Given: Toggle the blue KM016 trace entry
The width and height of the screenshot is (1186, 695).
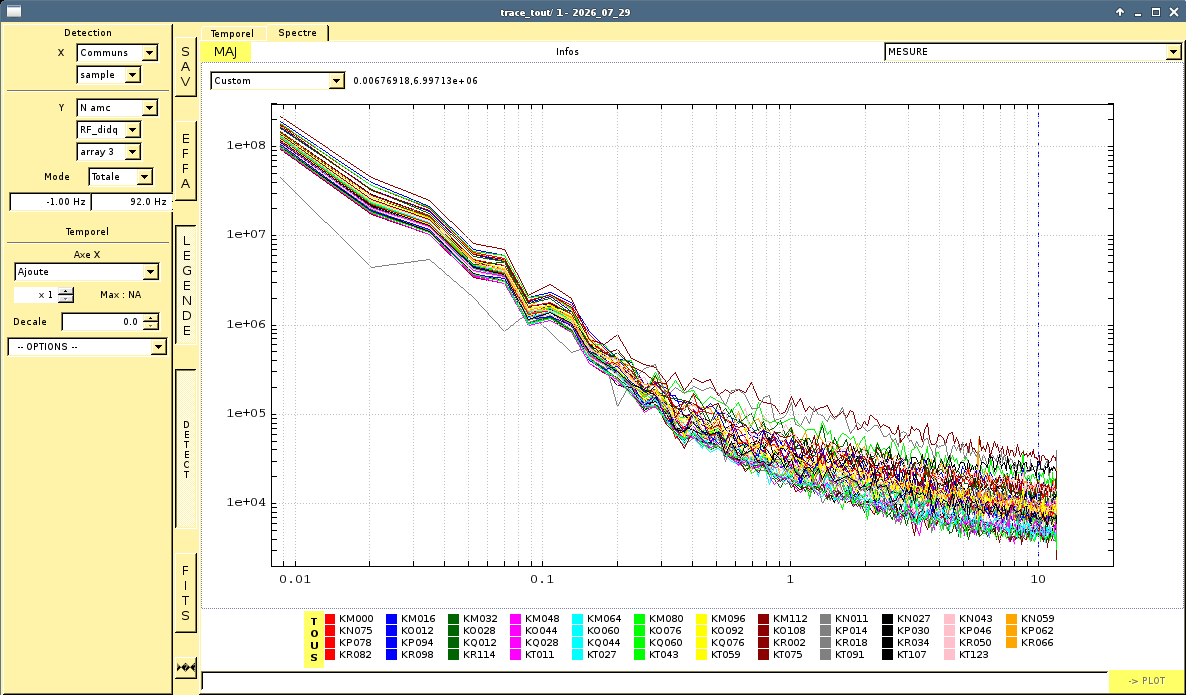Looking at the screenshot, I should (x=418, y=619).
